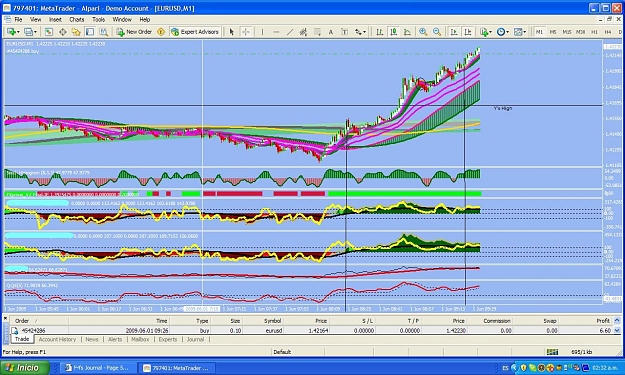Switch chart to bar chart mode
The image size is (625, 375).
pos(380,32)
